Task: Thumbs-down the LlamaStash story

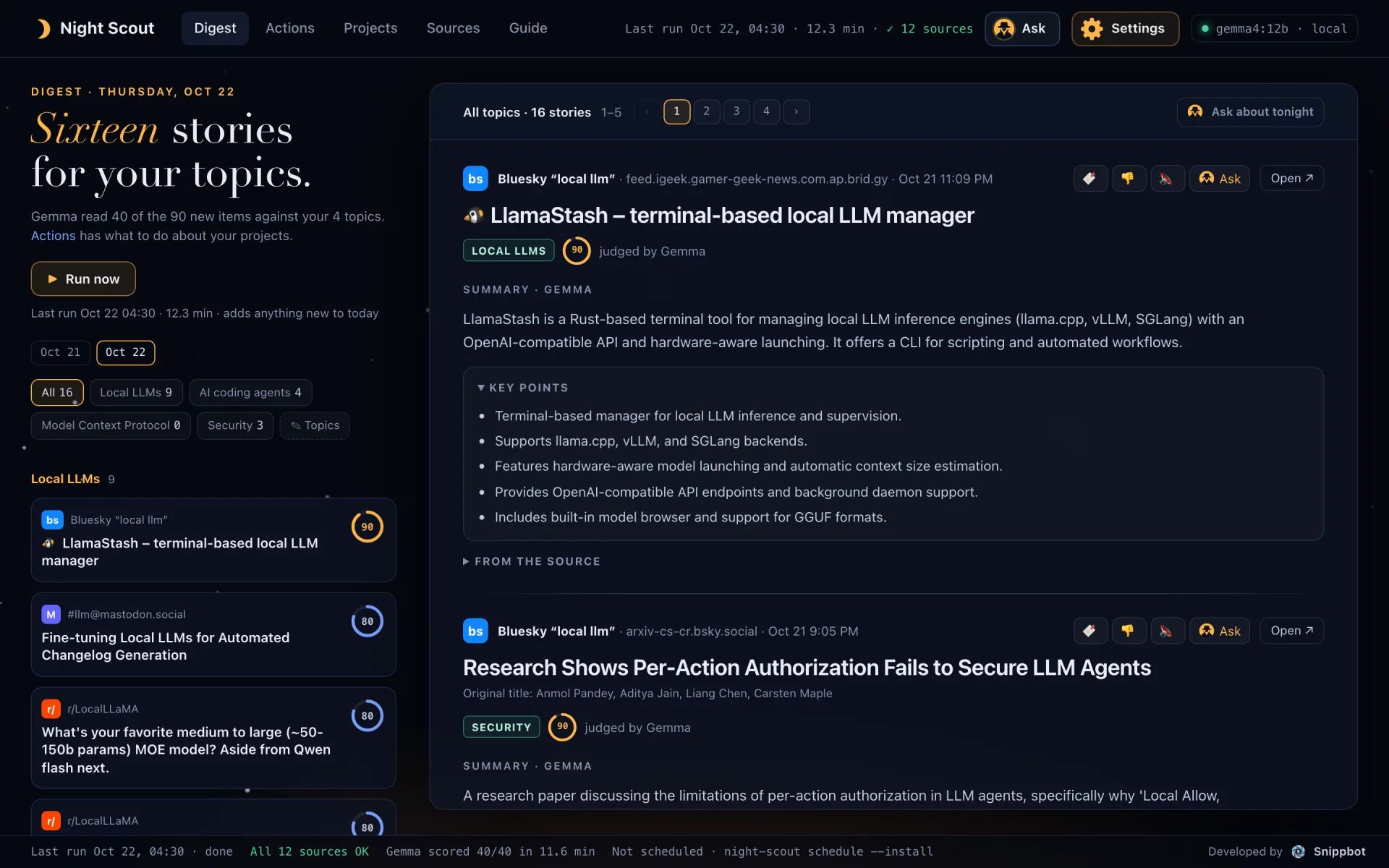Action: 1129,179
